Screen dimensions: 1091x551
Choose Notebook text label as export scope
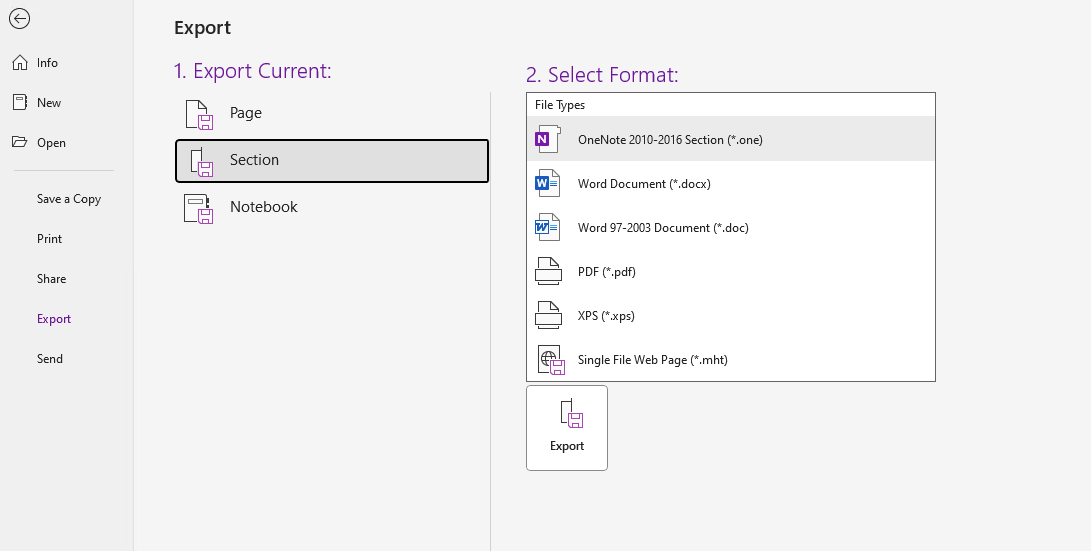pyautogui.click(x=264, y=207)
